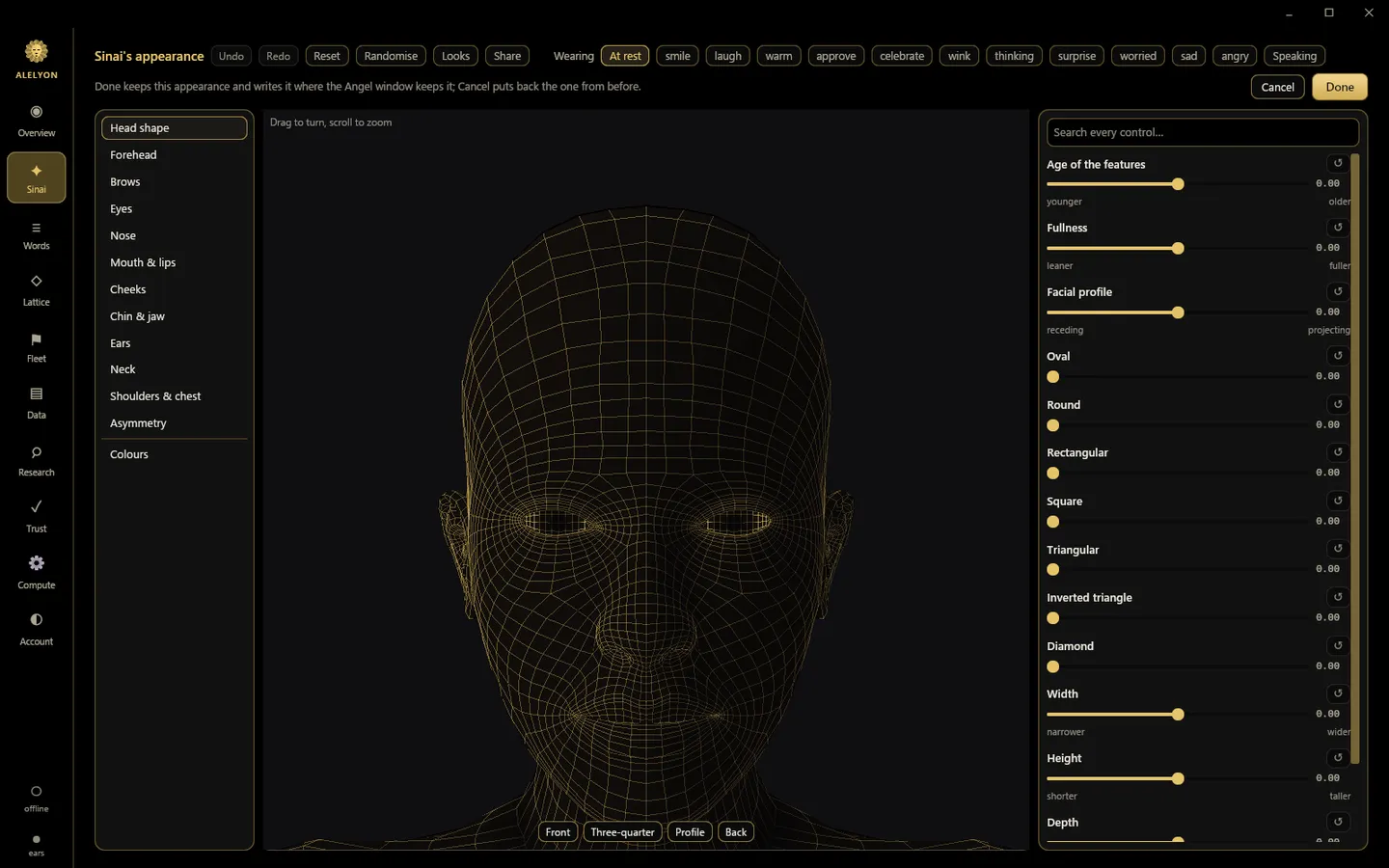
Task: Preview the smile expression
Action: (677, 56)
